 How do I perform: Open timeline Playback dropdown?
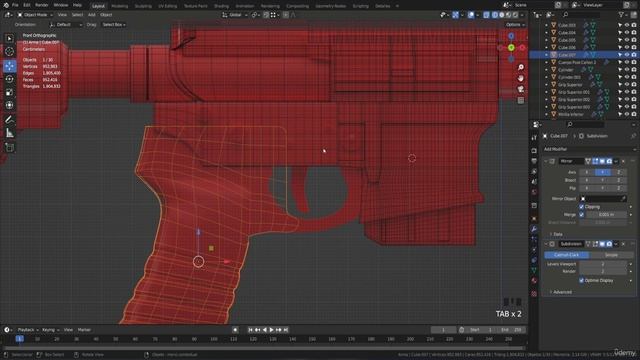[x=28, y=330]
